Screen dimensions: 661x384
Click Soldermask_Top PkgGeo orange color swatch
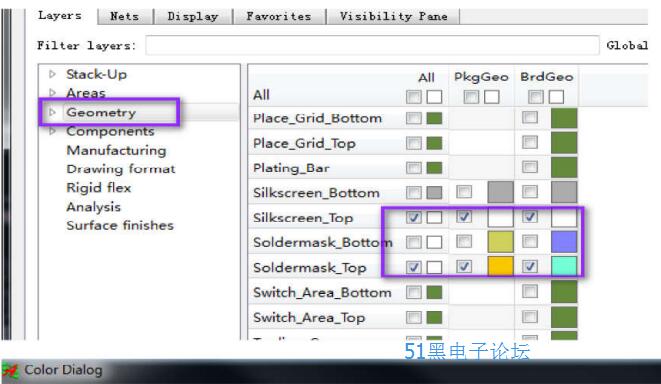[500, 266]
